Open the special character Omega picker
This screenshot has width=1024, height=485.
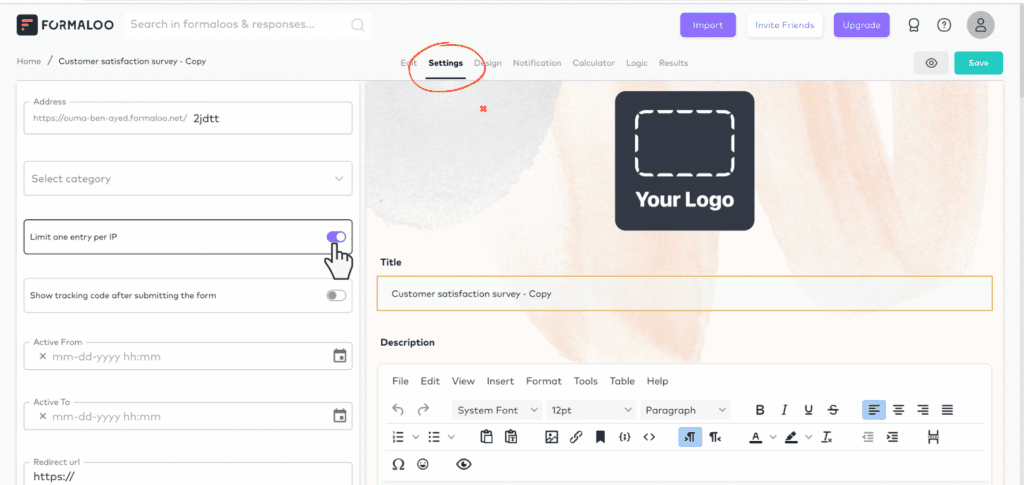click(398, 464)
